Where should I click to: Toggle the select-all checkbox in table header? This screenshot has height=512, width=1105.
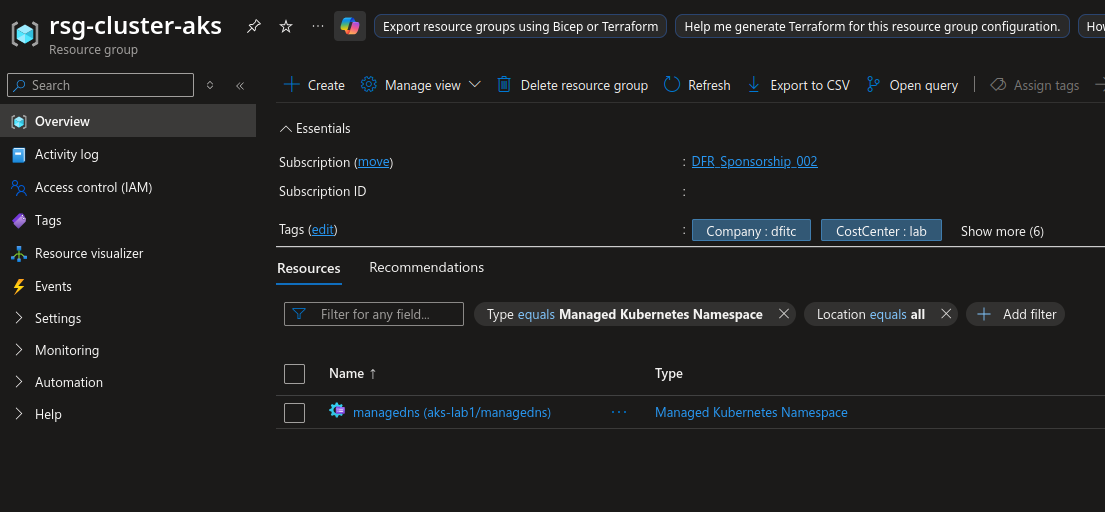(295, 374)
